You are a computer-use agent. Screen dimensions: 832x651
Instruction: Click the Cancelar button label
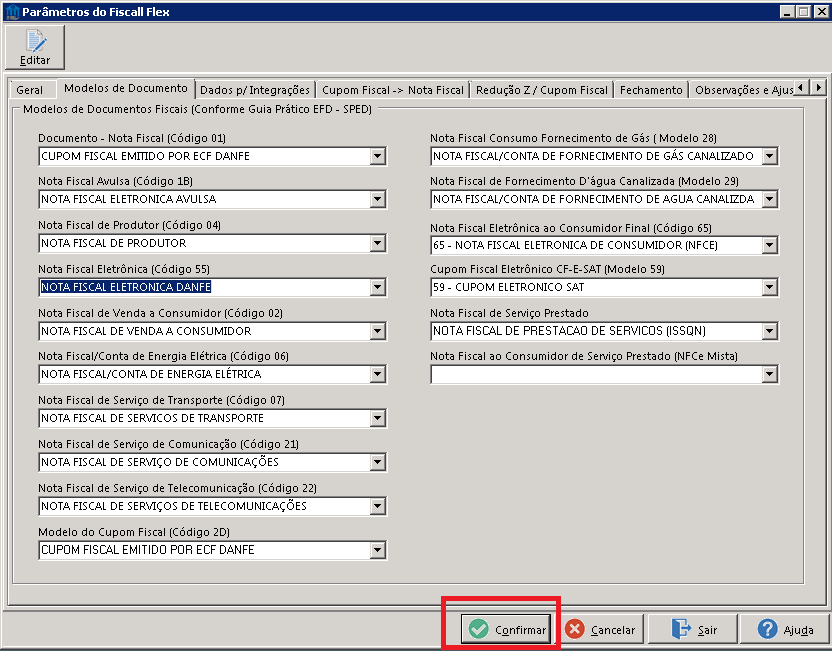pos(613,630)
